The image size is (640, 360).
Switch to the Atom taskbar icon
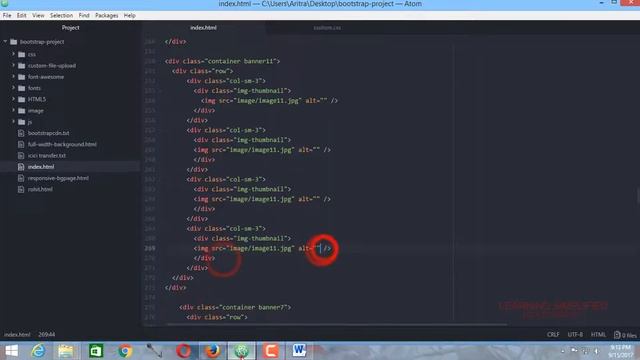tap(241, 351)
